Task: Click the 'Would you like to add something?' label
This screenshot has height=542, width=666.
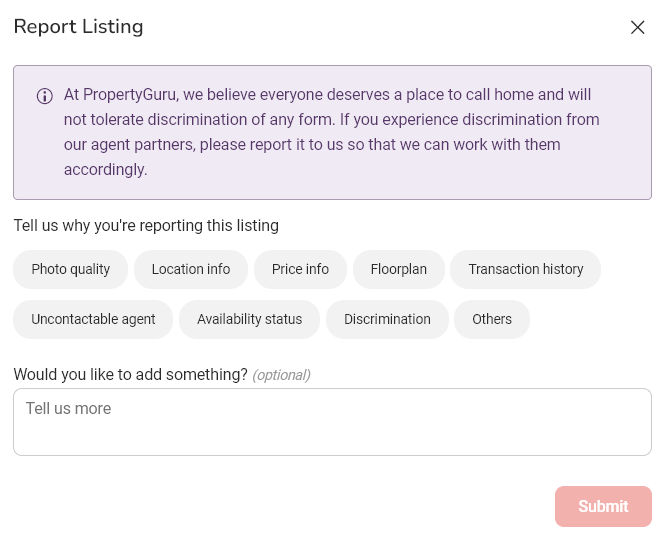Action: pos(130,375)
